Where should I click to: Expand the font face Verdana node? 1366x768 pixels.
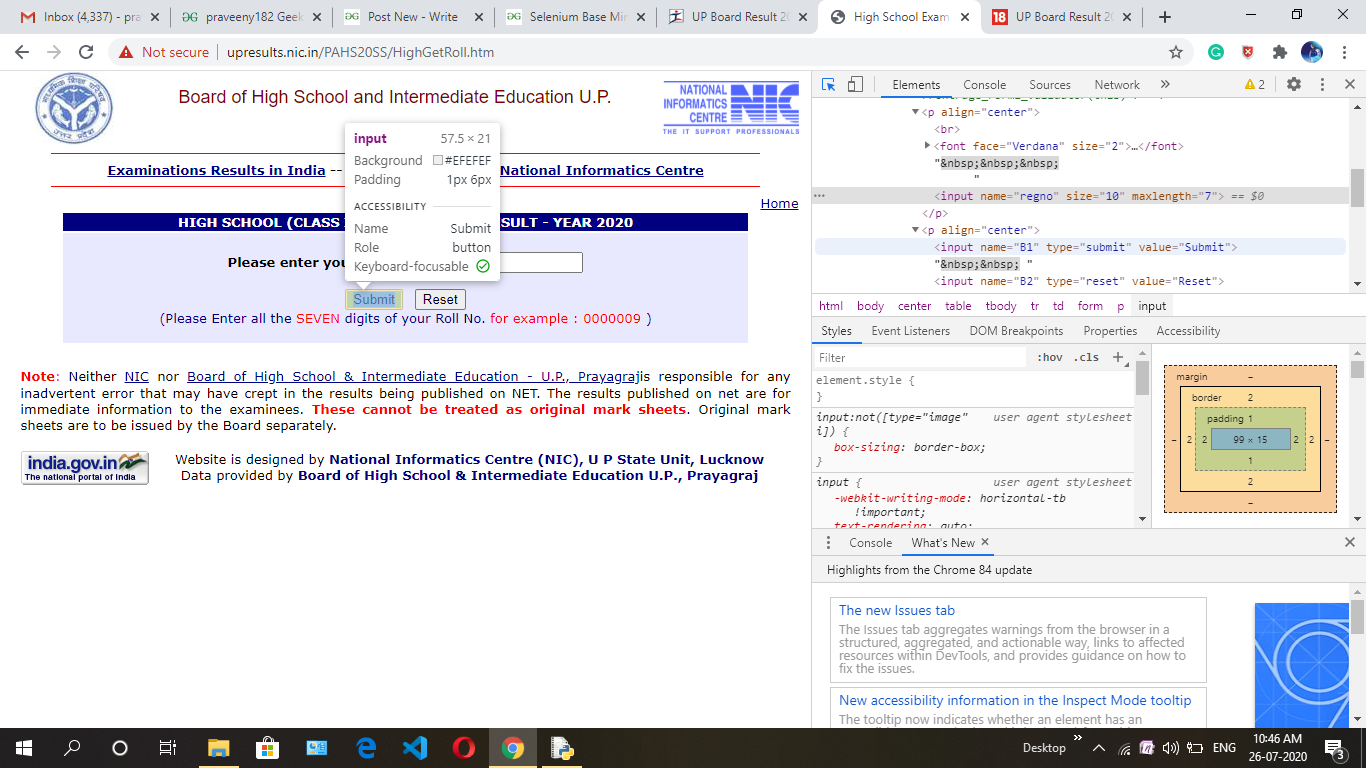928,146
